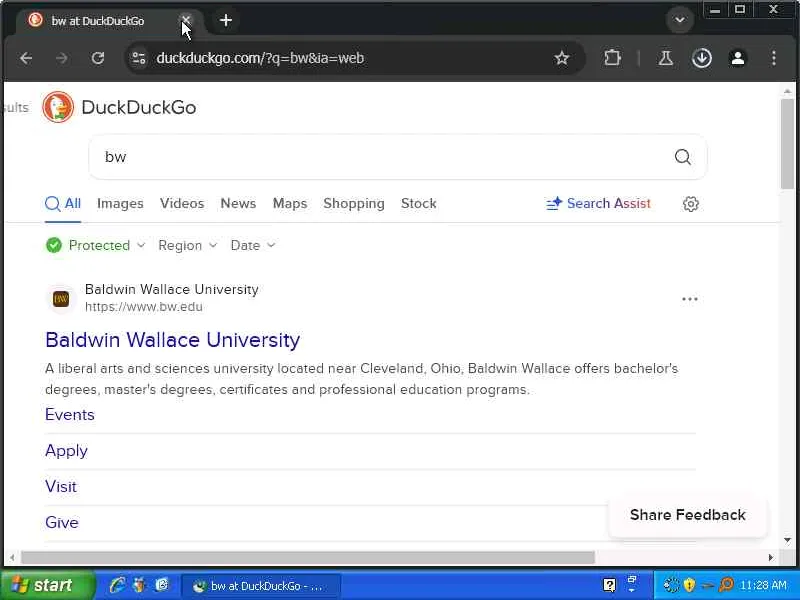Click the Baldwin Wallace BW favicon
The width and height of the screenshot is (800, 600).
point(61,298)
